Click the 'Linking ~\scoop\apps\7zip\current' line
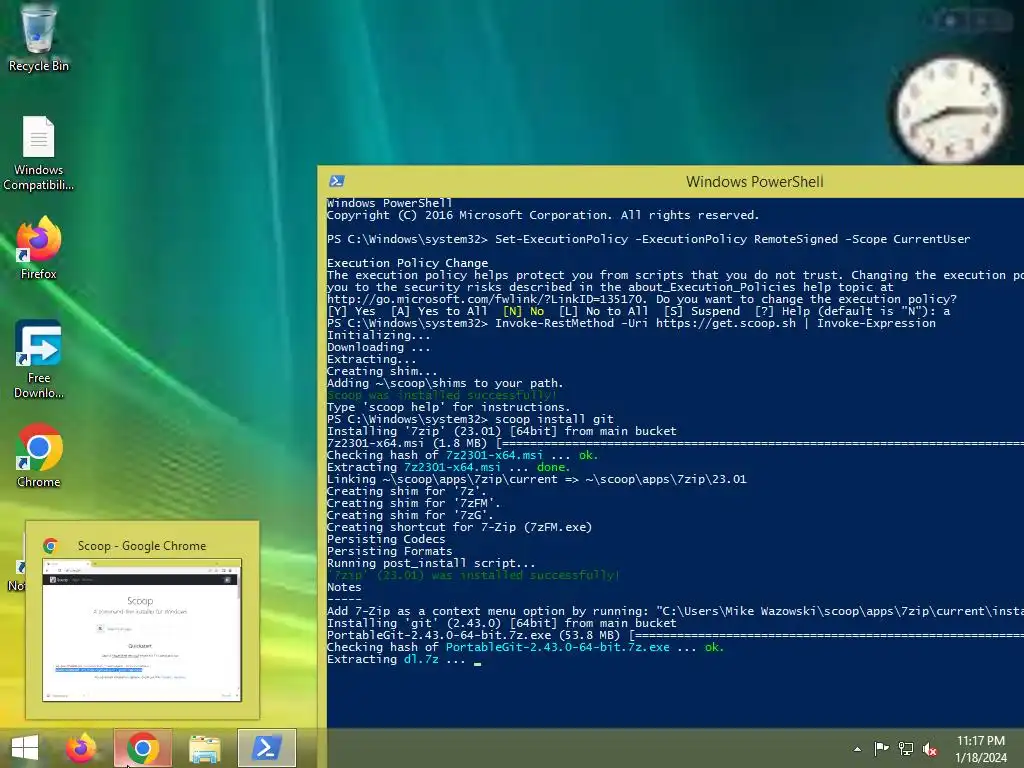The height and width of the screenshot is (768, 1024). point(537,479)
